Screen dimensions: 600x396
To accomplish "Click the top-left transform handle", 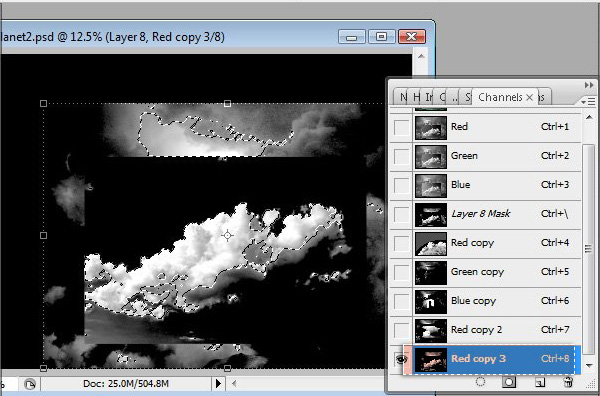I will pyautogui.click(x=43, y=103).
